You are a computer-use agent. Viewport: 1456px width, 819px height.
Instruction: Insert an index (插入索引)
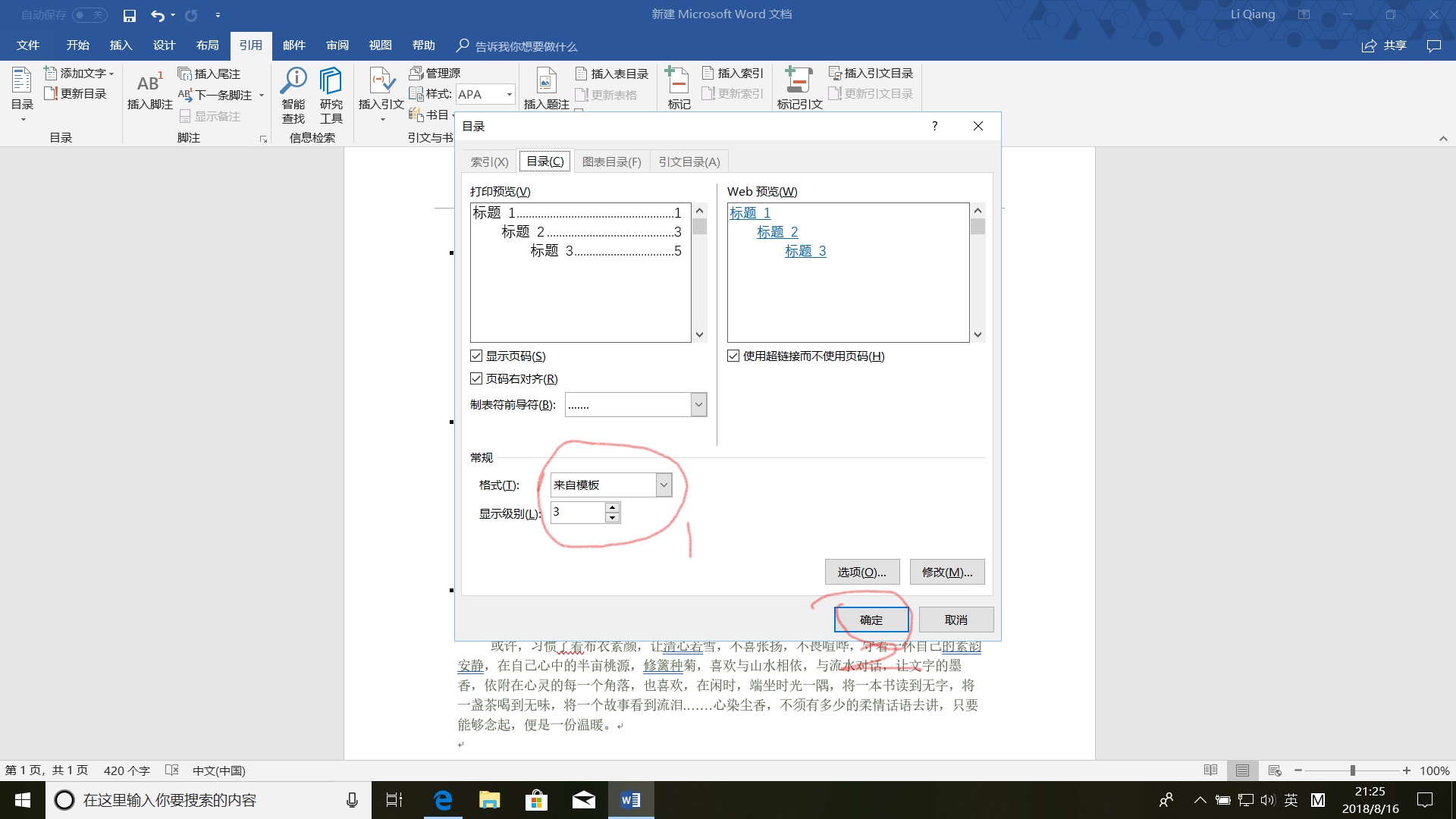point(733,72)
